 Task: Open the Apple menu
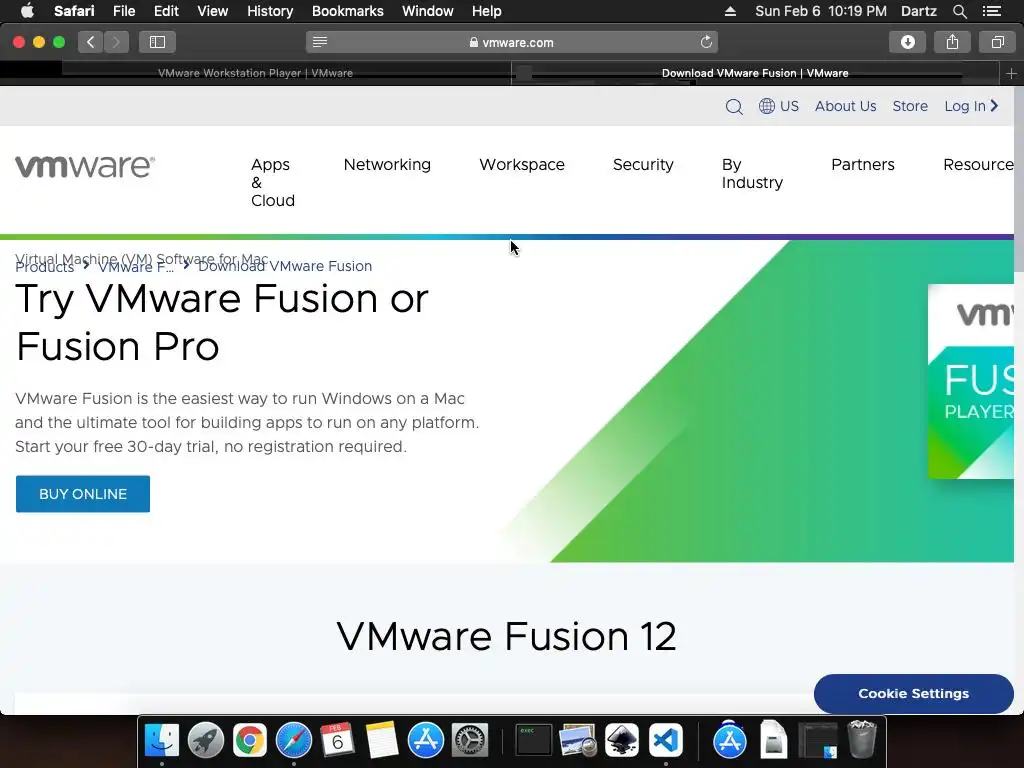pos(27,11)
